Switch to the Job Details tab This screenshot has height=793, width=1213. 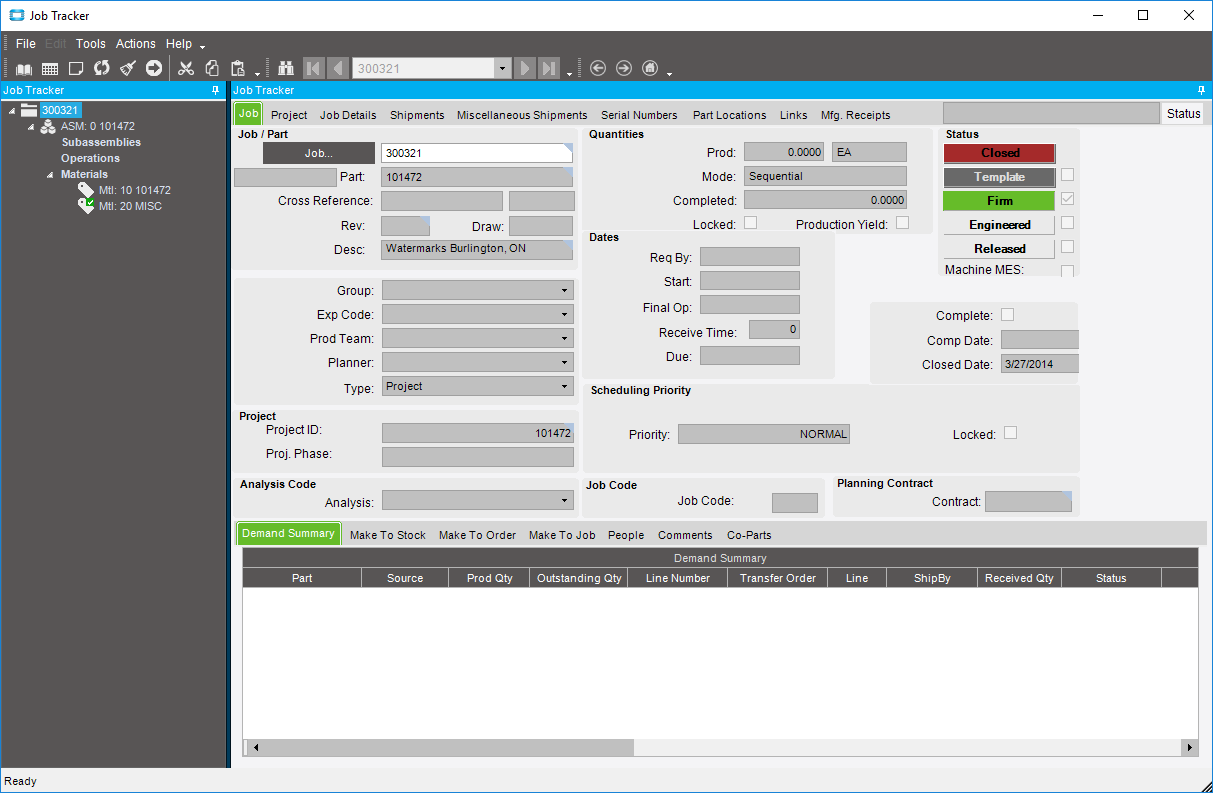point(348,115)
